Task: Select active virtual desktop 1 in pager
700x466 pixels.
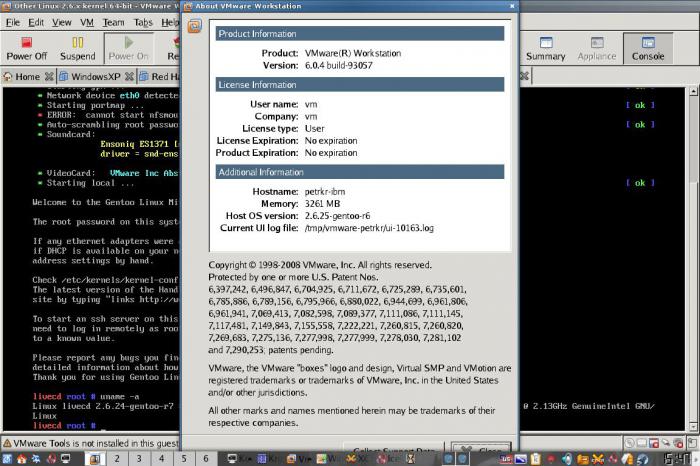Action: [95, 458]
